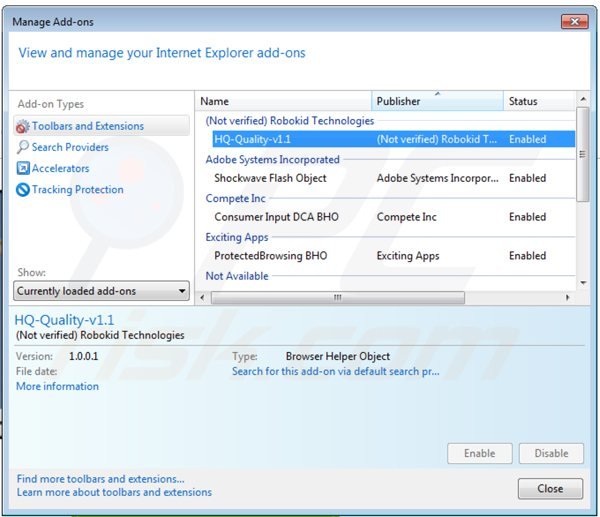The height and width of the screenshot is (517, 600).
Task: Click the Tracking Protection blocked-circle icon
Action: [x=23, y=189]
